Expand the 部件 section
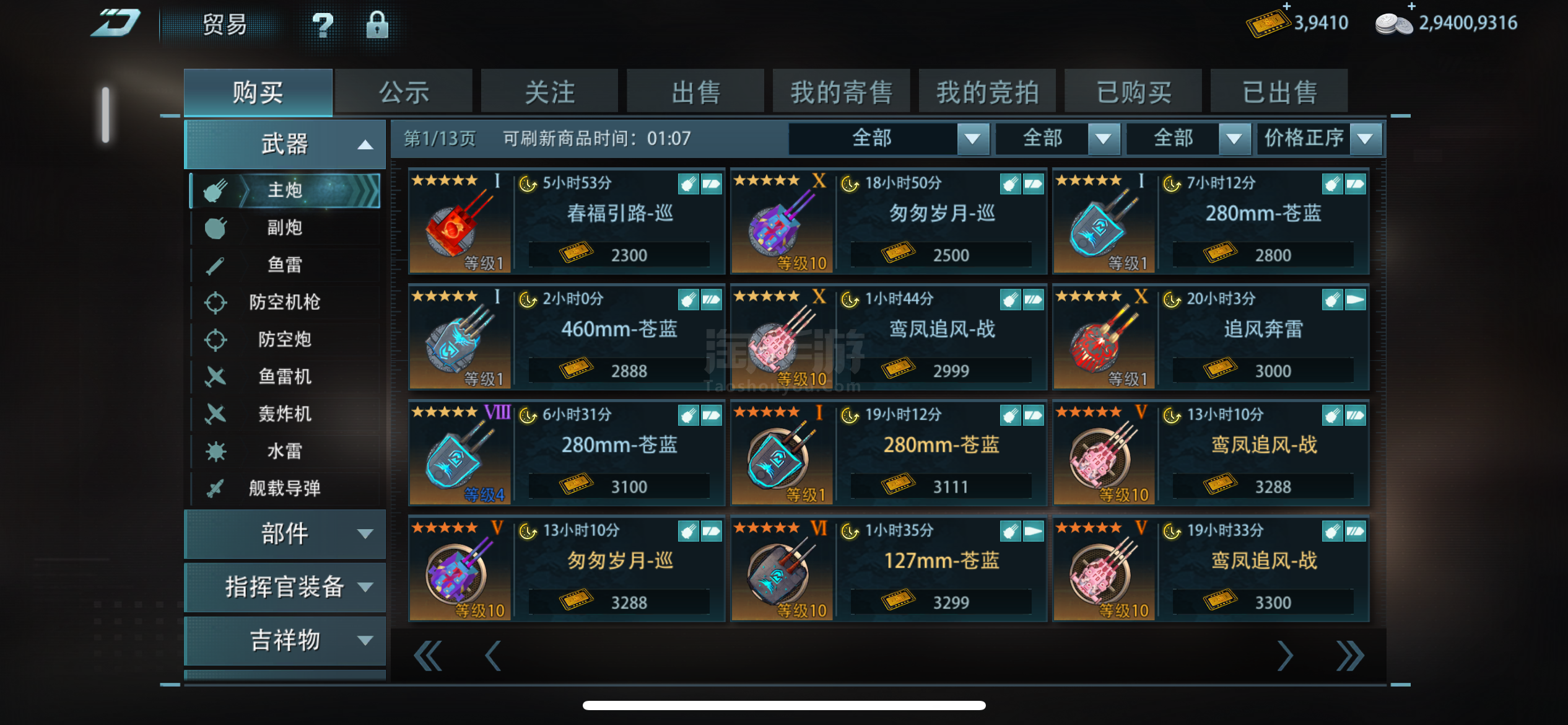The width and height of the screenshot is (1568, 725). click(285, 534)
